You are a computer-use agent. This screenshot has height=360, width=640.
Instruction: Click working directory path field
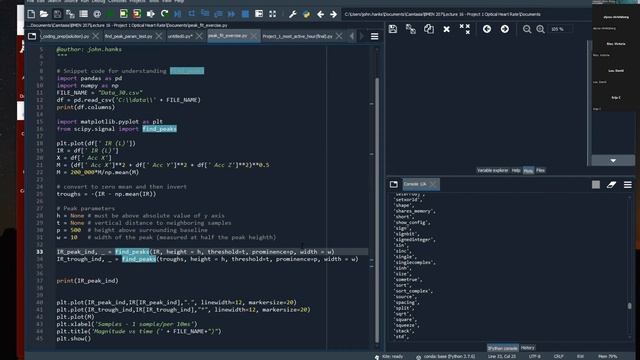466,14
